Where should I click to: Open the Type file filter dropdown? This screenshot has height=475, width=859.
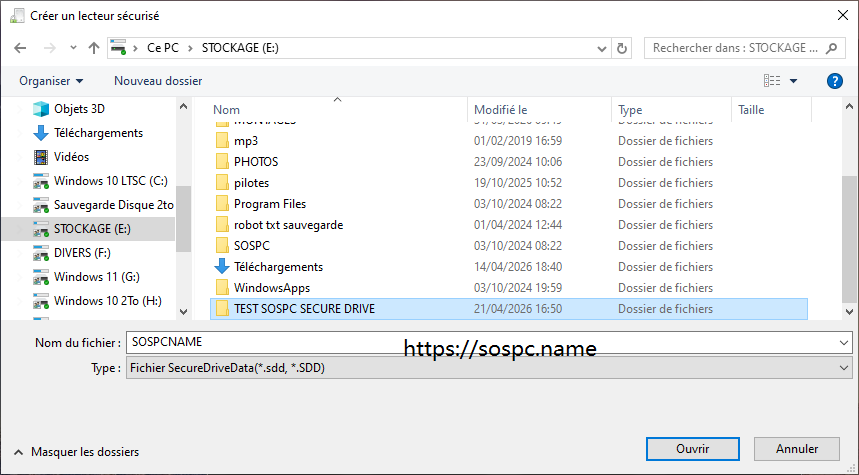845,368
